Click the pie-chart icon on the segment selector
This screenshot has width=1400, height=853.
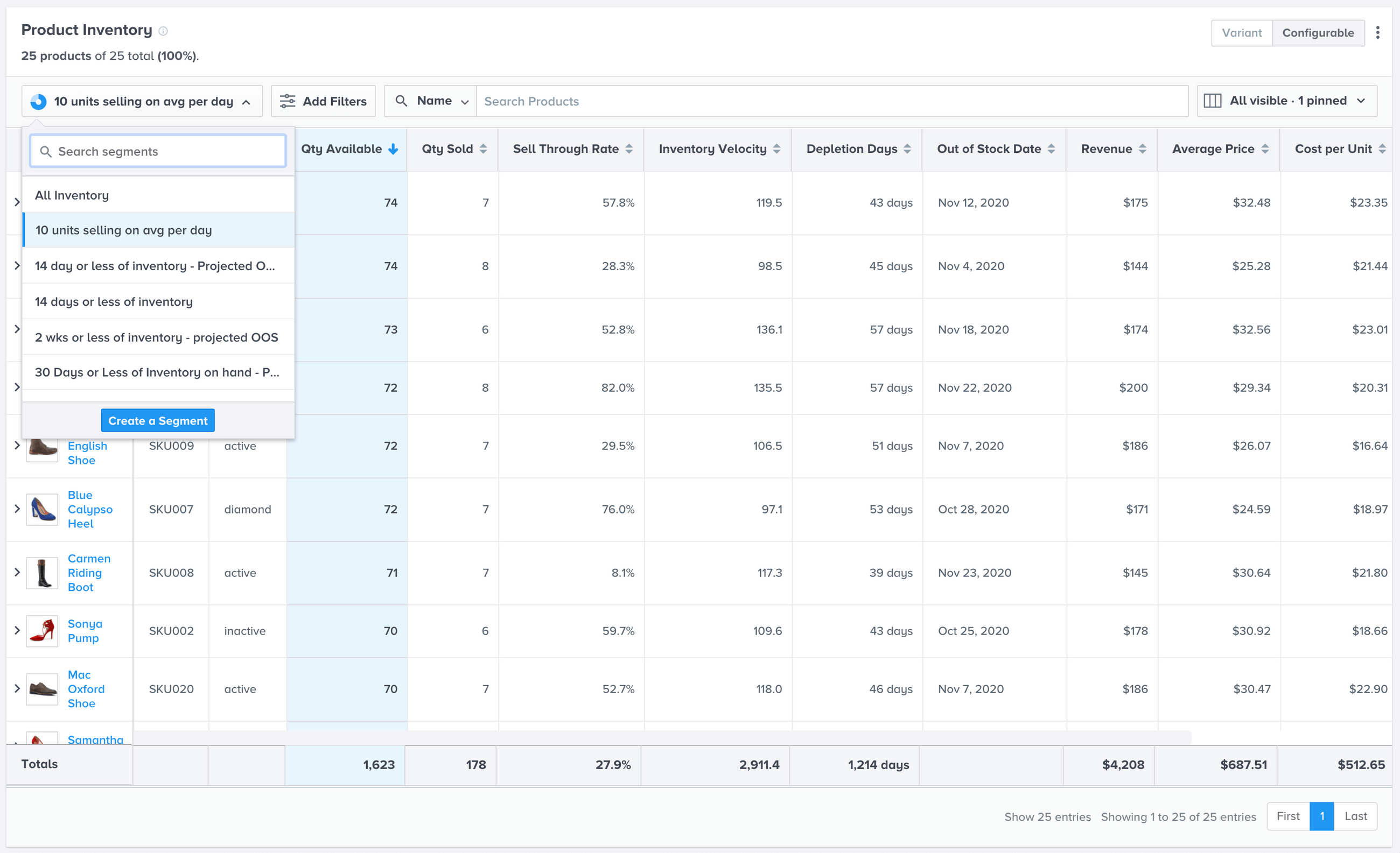point(38,101)
